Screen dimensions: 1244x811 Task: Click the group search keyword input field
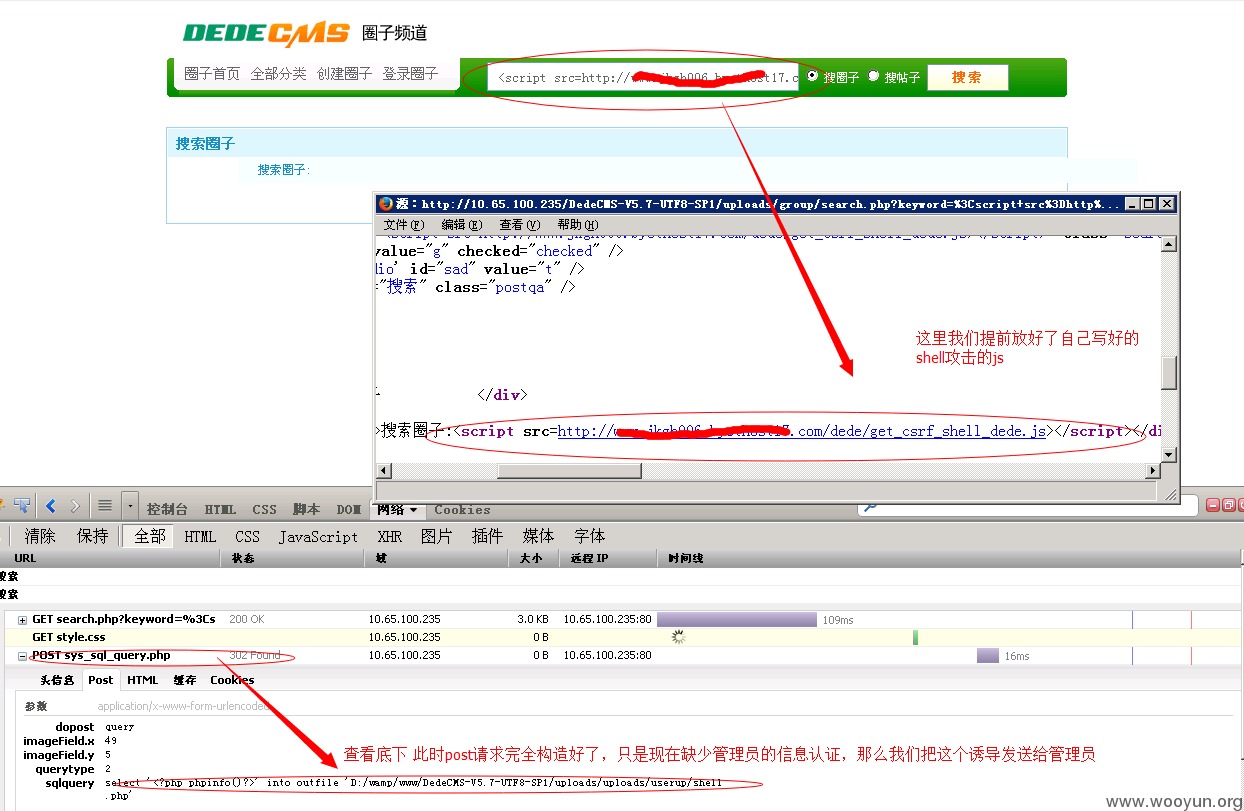pos(644,77)
